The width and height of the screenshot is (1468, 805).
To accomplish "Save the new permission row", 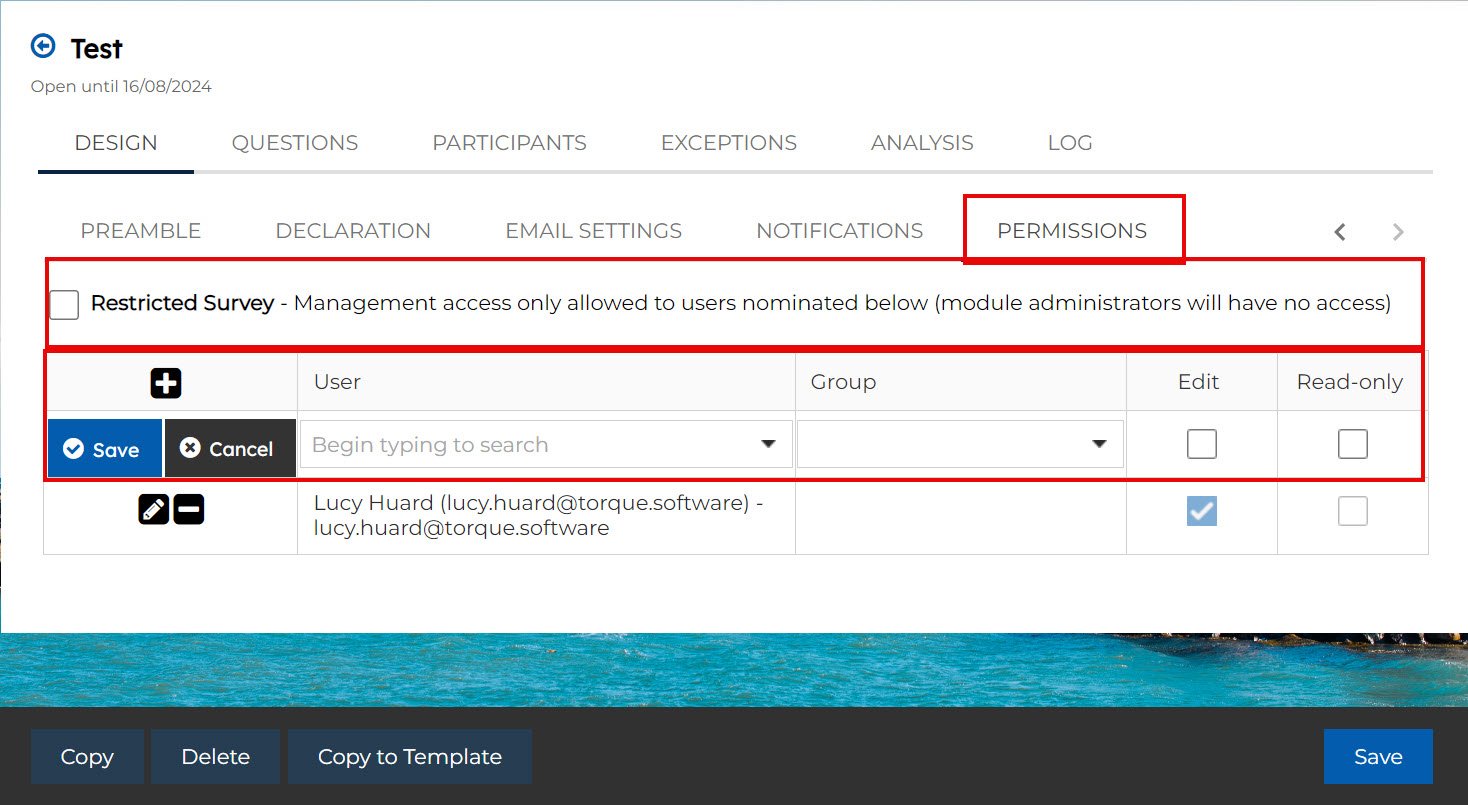I will point(103,449).
